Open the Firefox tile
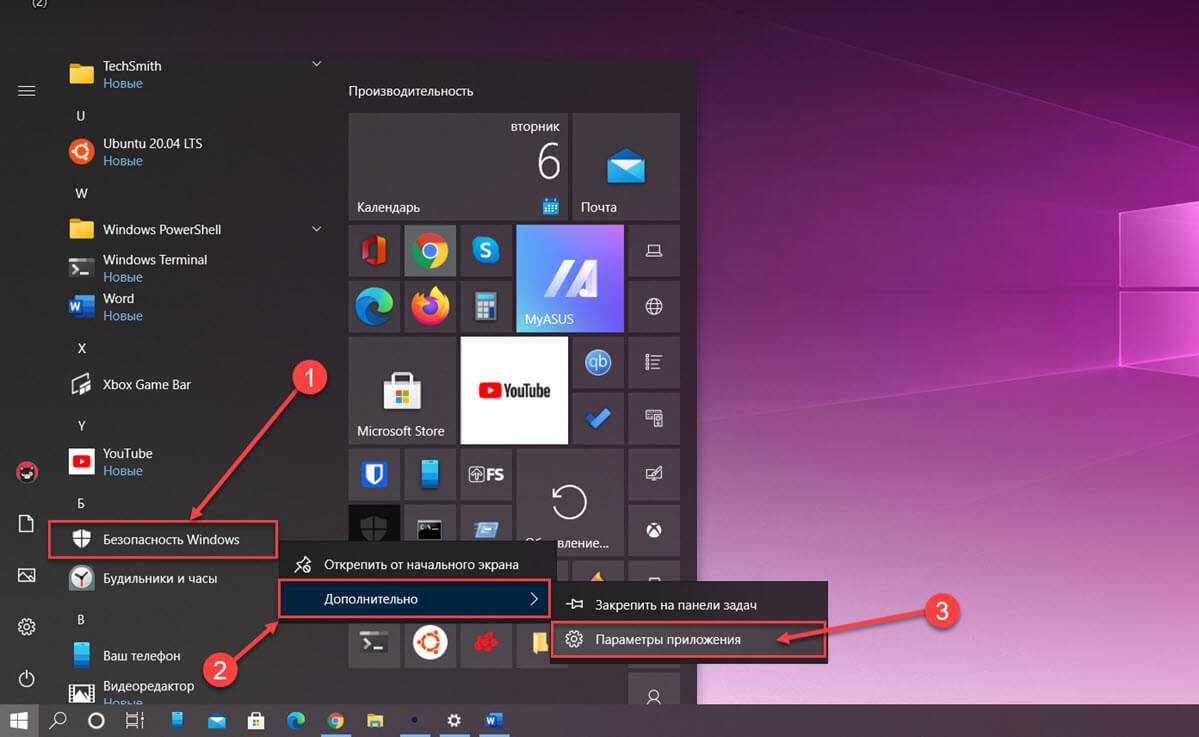Image resolution: width=1199 pixels, height=737 pixels. 430,307
